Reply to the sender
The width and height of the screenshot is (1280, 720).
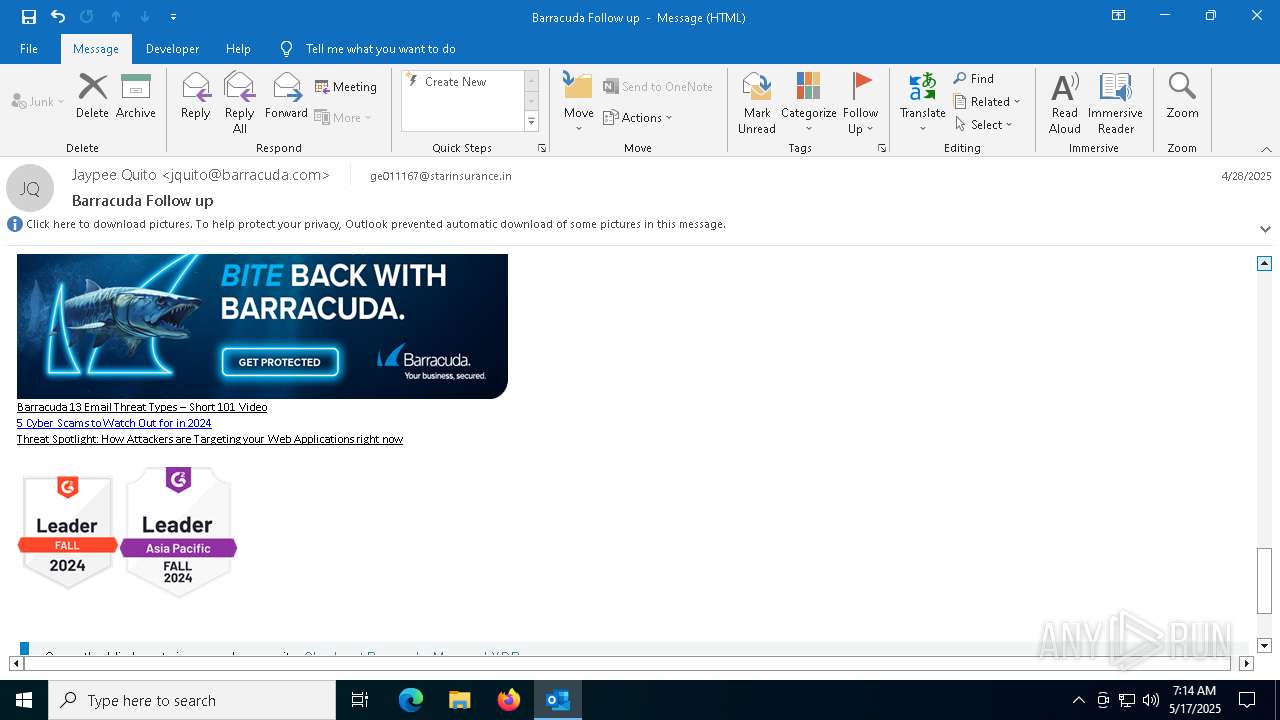coord(196,96)
